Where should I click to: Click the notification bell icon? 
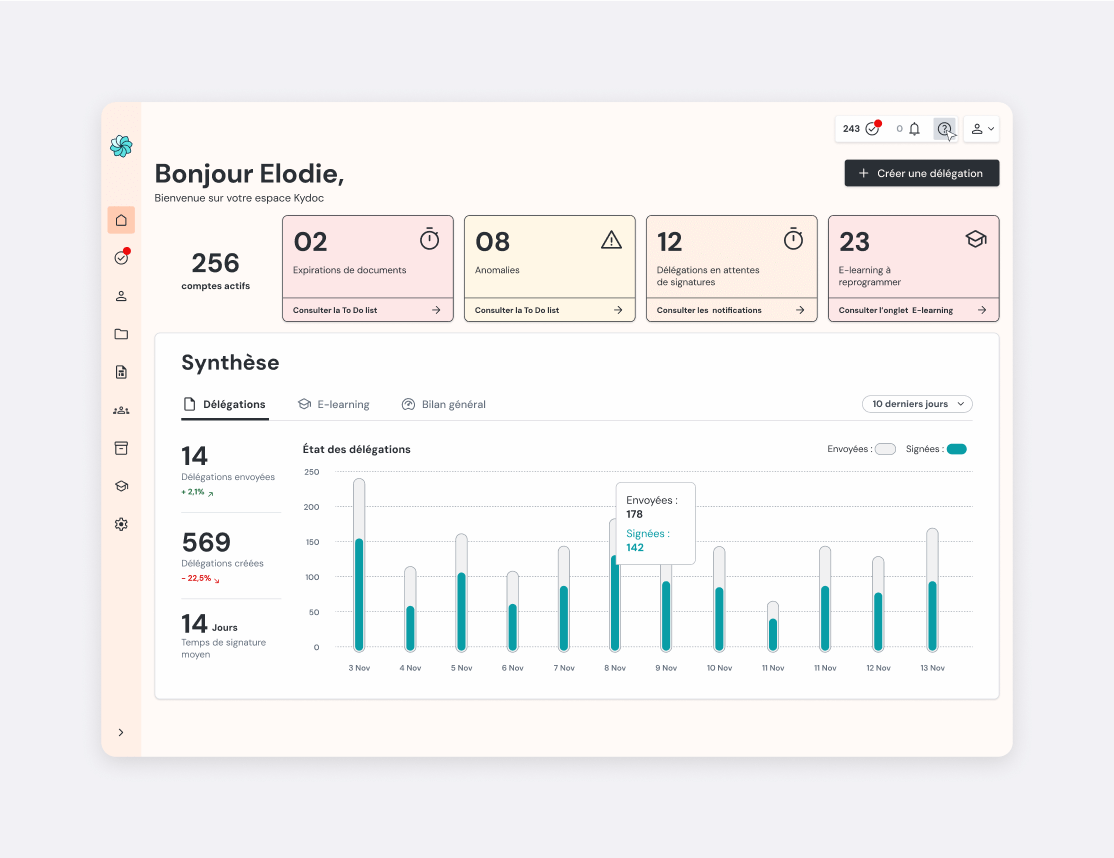(x=914, y=129)
